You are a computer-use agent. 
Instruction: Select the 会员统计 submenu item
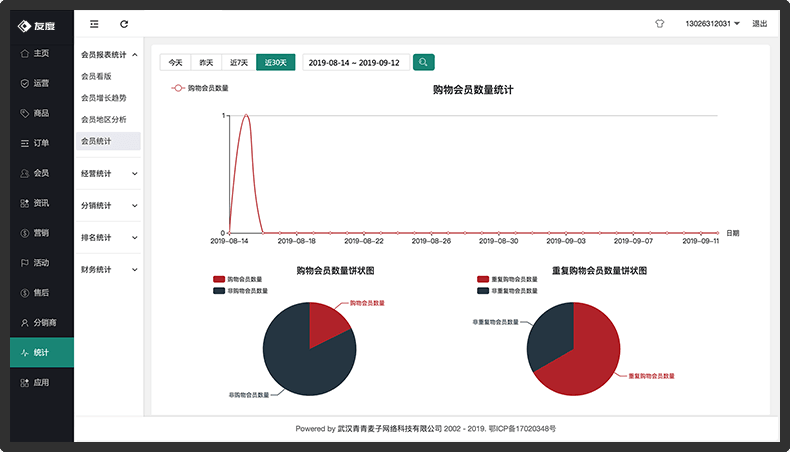(108, 141)
